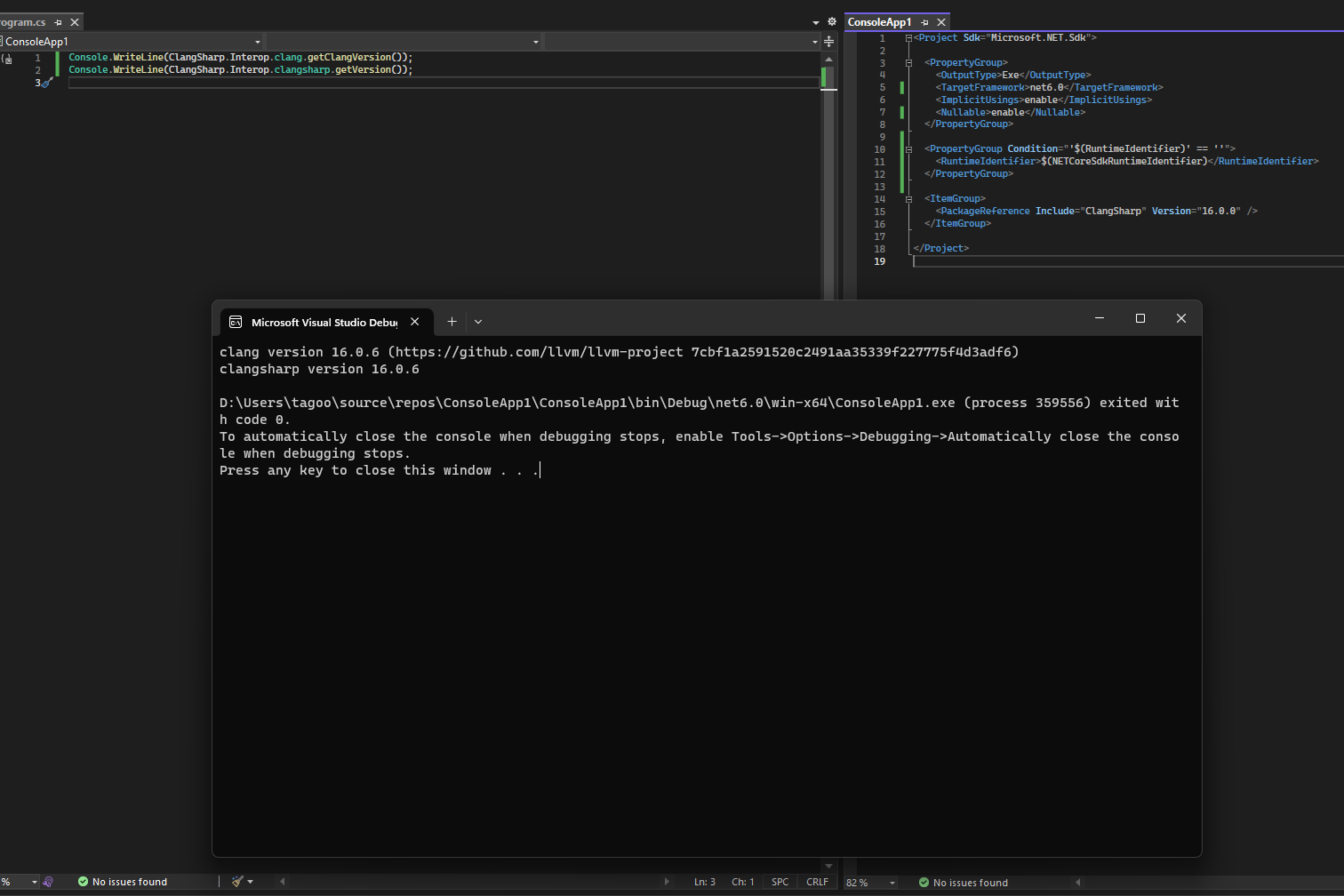Click the green check health indicator bottom left
1344x896 pixels.
coord(81,881)
